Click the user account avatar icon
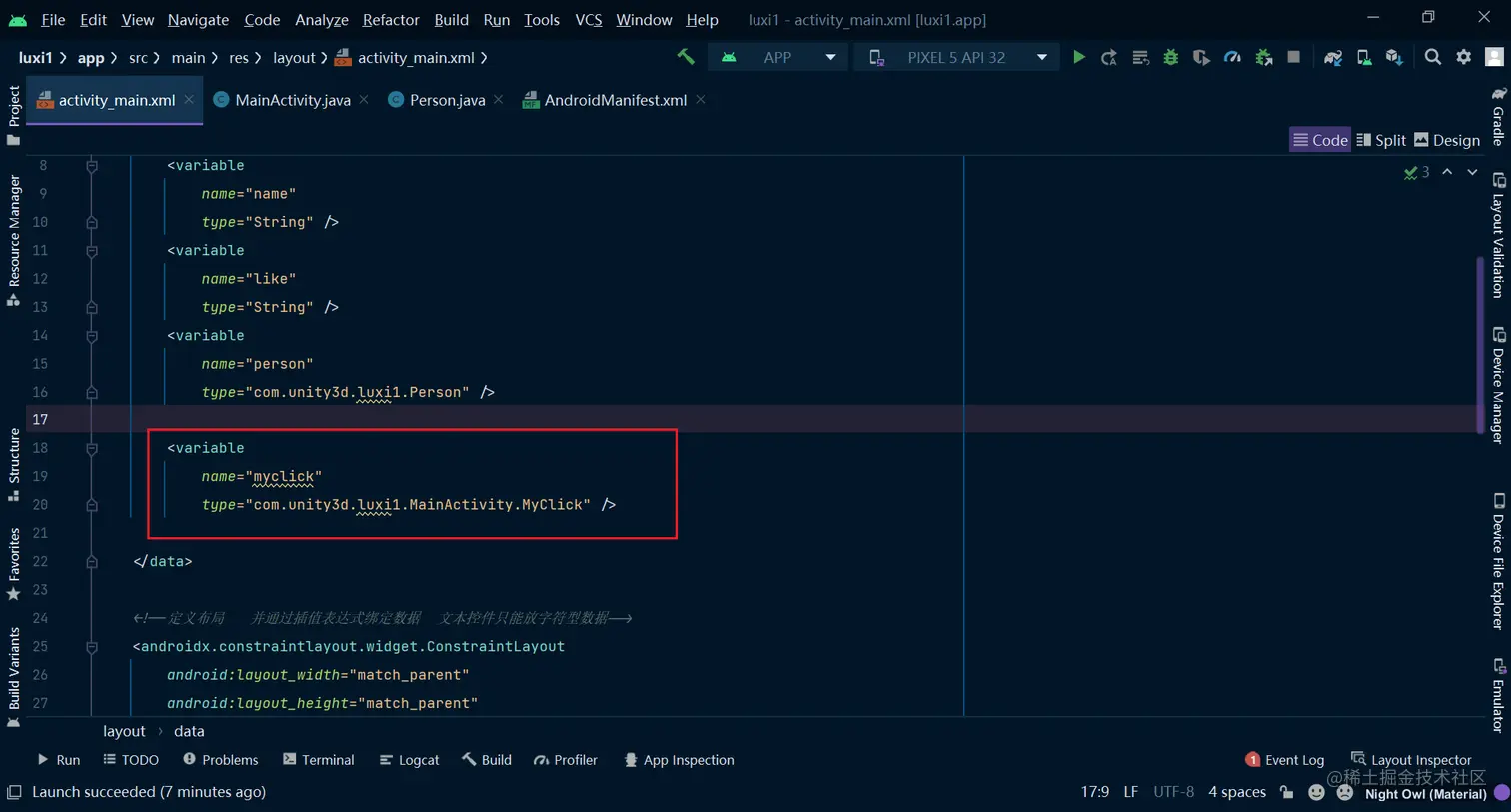Screen dimensions: 1511x812 pyautogui.click(x=1495, y=57)
